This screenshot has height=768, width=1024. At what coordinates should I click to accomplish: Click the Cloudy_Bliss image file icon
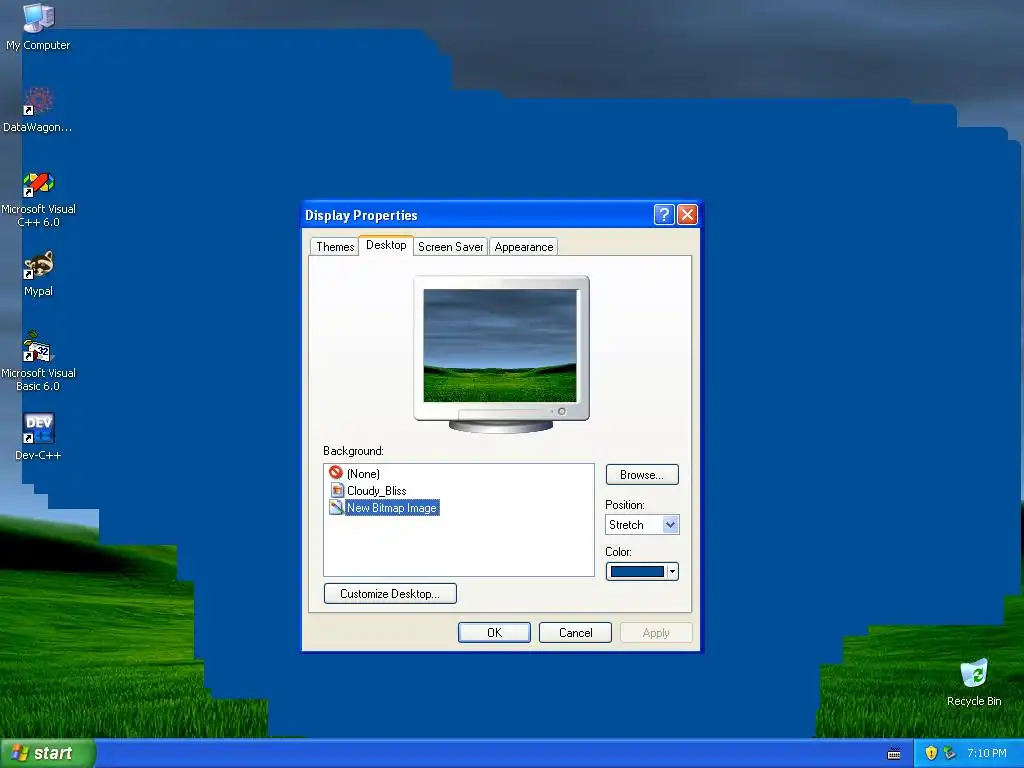(337, 490)
